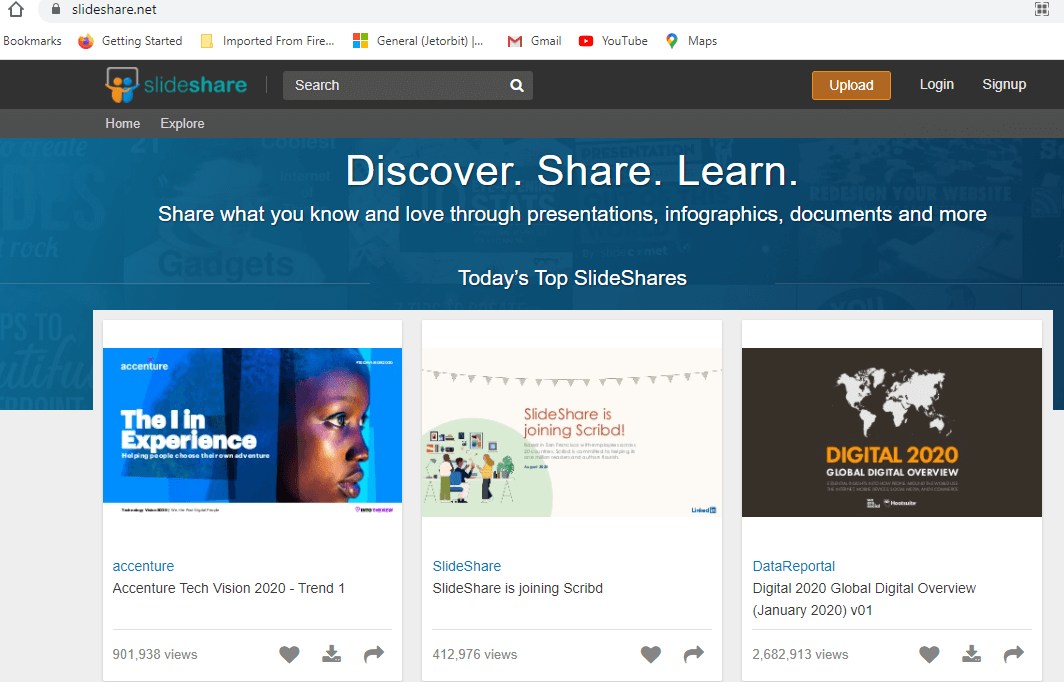Image resolution: width=1064 pixels, height=682 pixels.
Task: Click the orange Upload button
Action: (851, 86)
